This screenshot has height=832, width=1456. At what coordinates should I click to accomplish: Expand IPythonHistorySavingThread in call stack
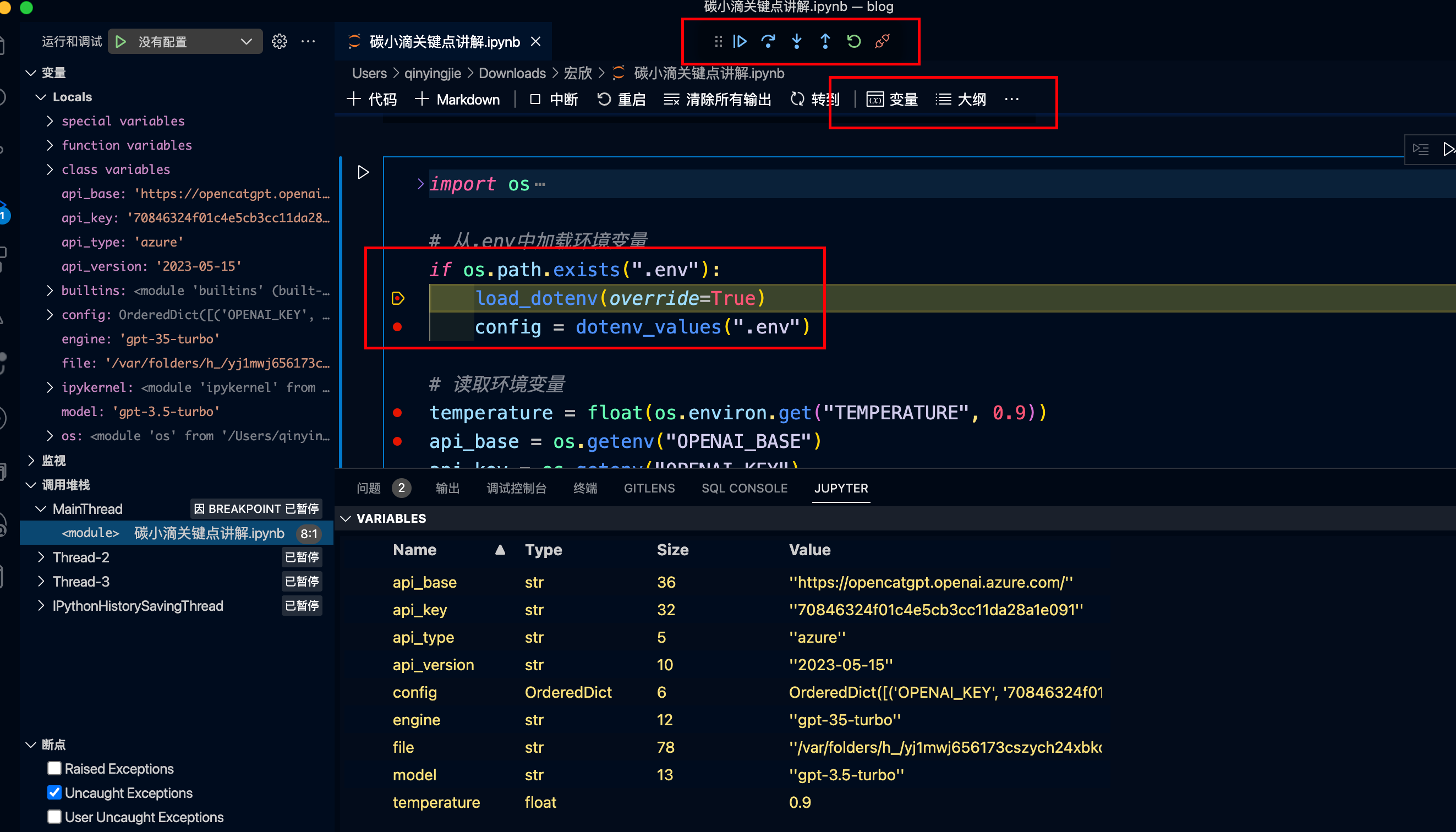[41, 606]
